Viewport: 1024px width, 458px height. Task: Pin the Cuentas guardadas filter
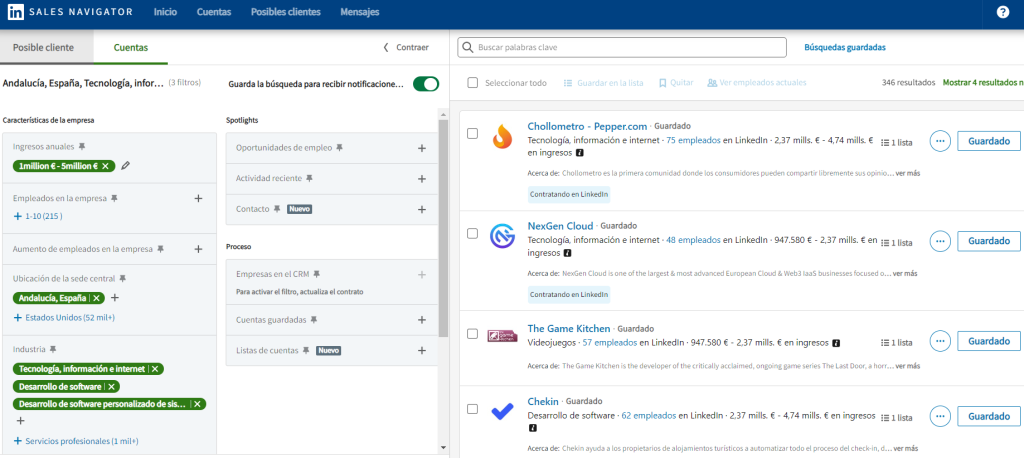(313, 319)
